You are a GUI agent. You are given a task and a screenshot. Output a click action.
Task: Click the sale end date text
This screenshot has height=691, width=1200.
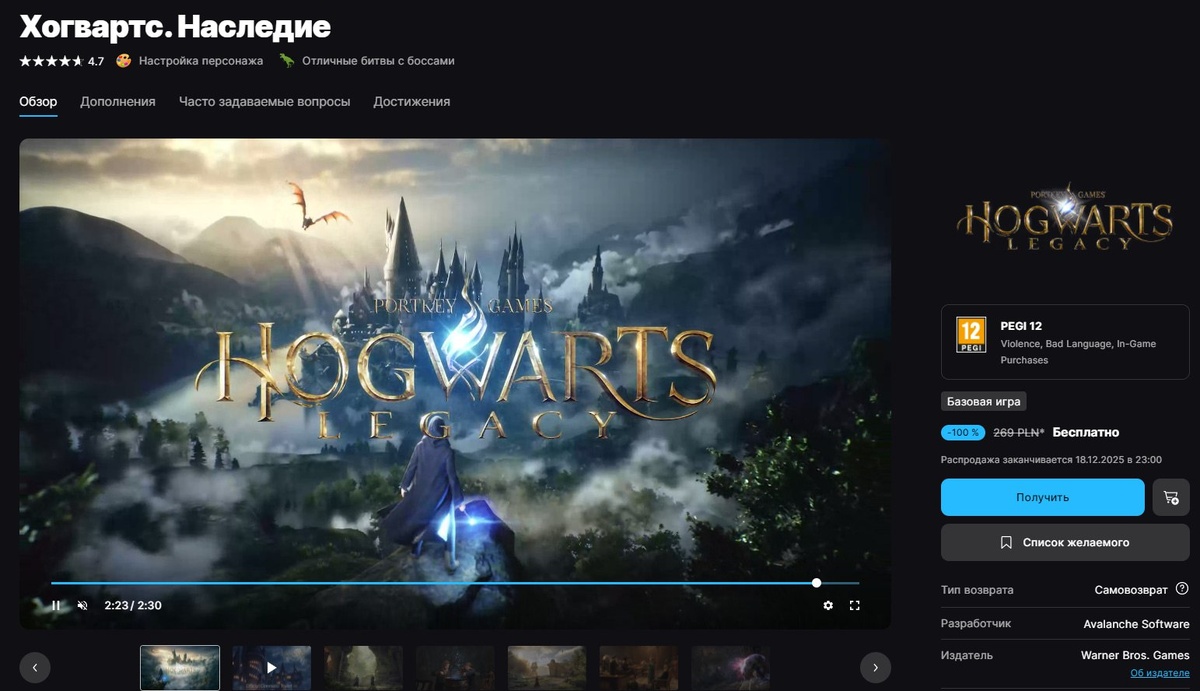pos(1051,460)
